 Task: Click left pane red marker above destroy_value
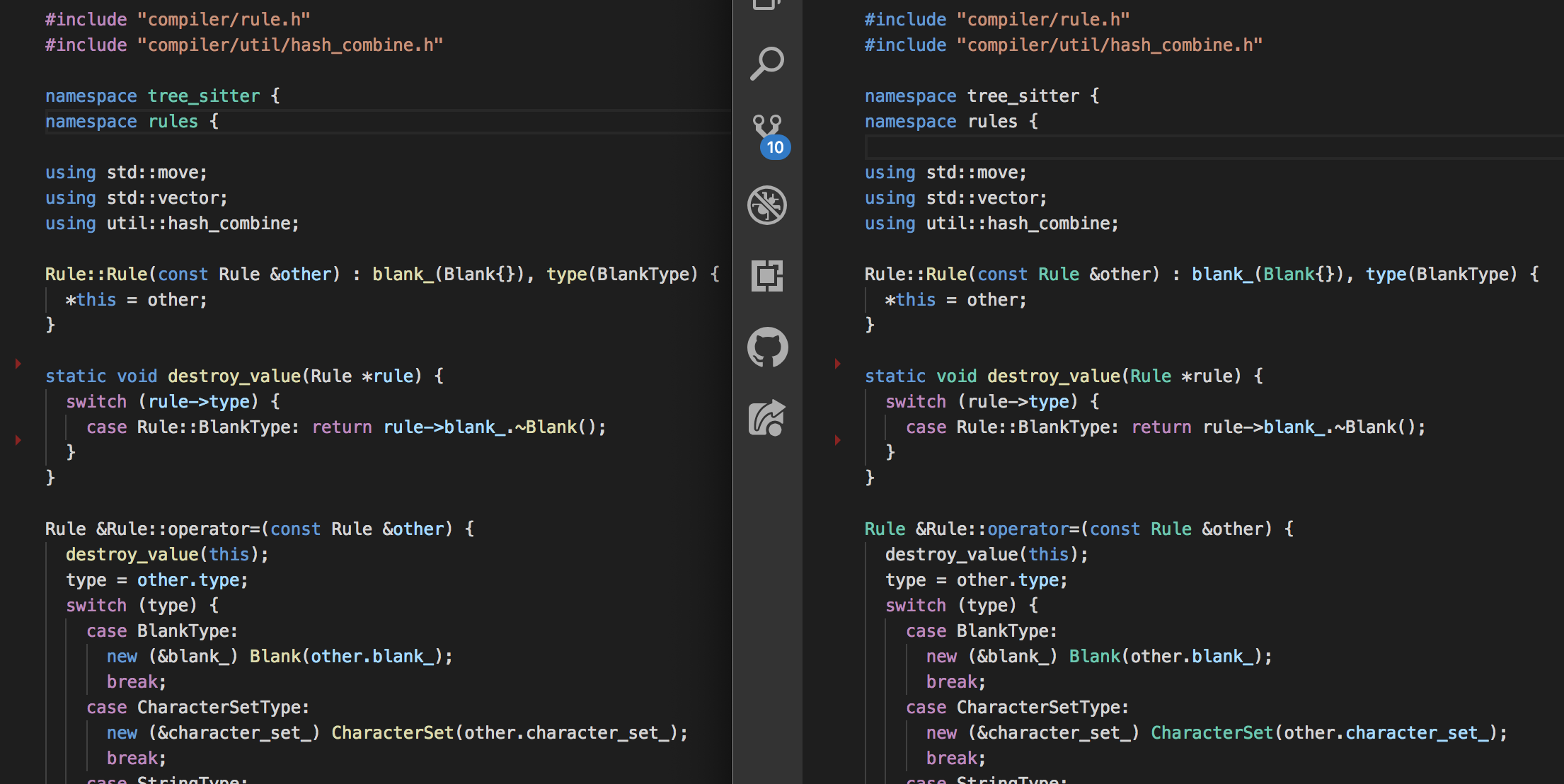(x=18, y=364)
